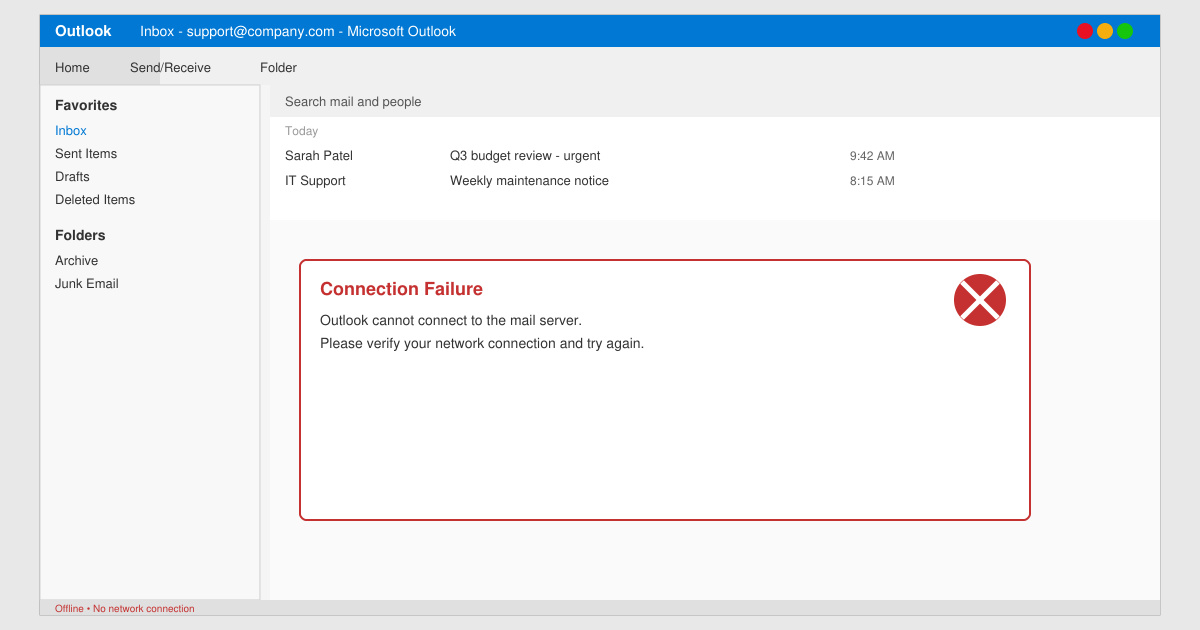Click the Outlook app name in title bar

83,31
